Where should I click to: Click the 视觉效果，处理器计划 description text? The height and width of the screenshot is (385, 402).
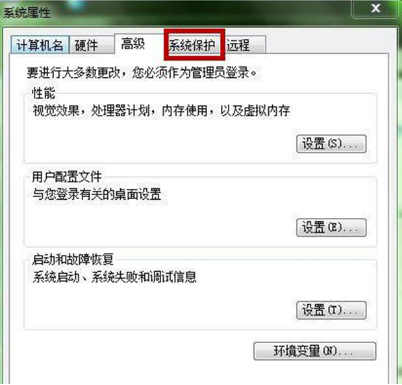pos(161,110)
